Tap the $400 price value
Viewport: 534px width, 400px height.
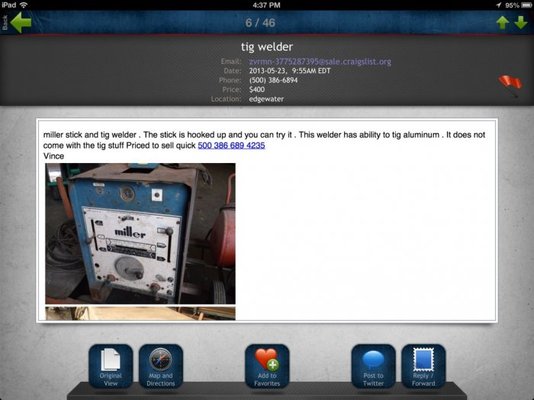click(x=257, y=90)
